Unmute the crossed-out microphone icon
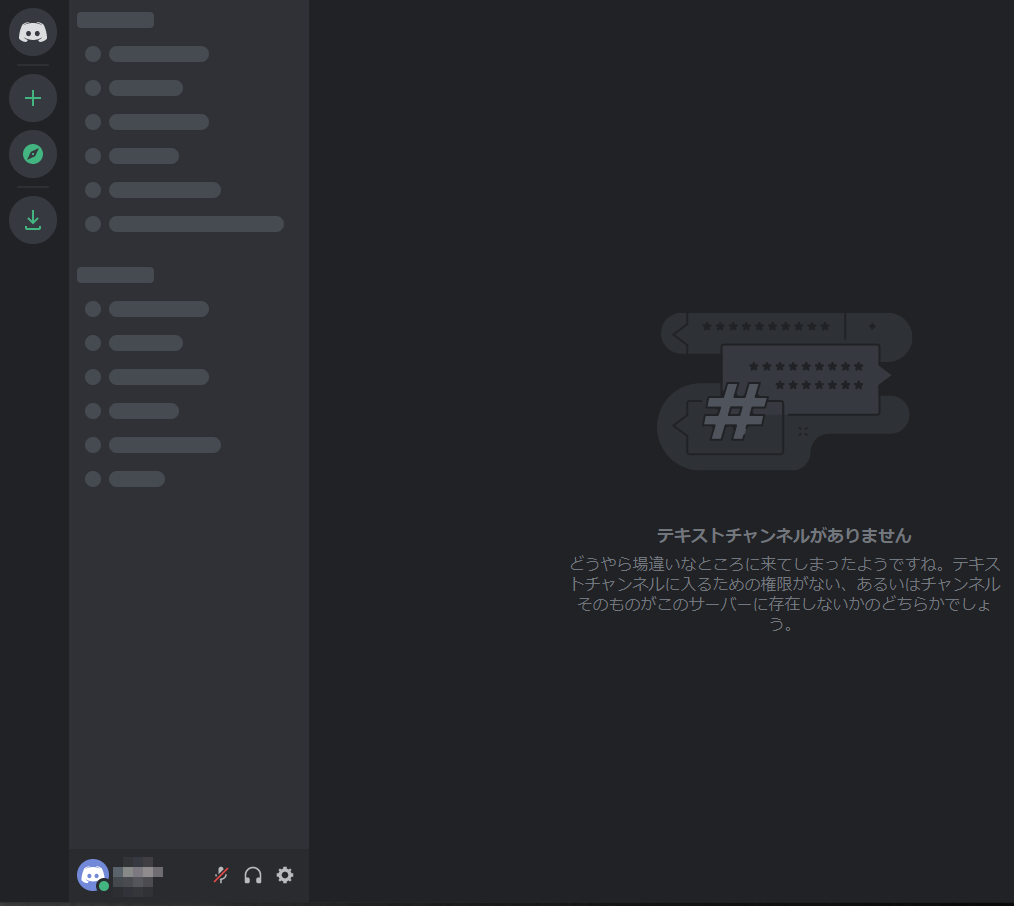 [219, 875]
